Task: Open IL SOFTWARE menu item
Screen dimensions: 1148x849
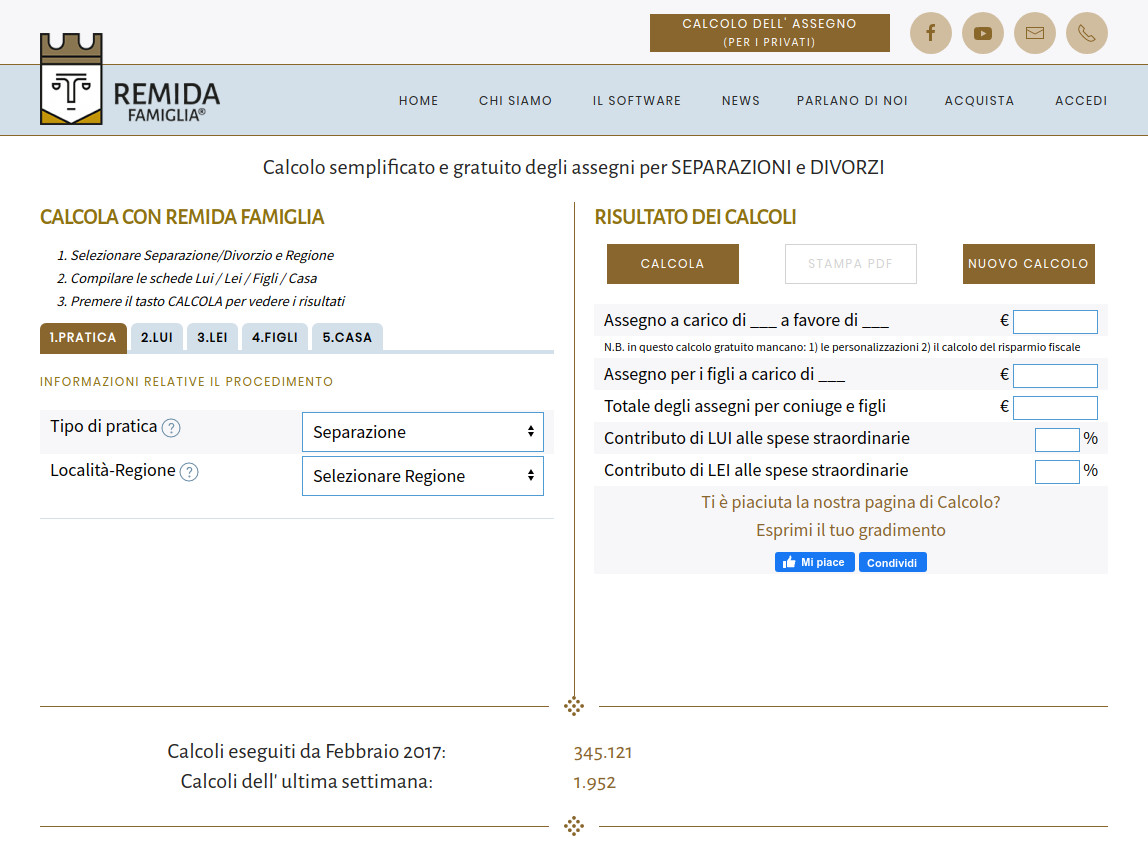Action: pos(637,101)
